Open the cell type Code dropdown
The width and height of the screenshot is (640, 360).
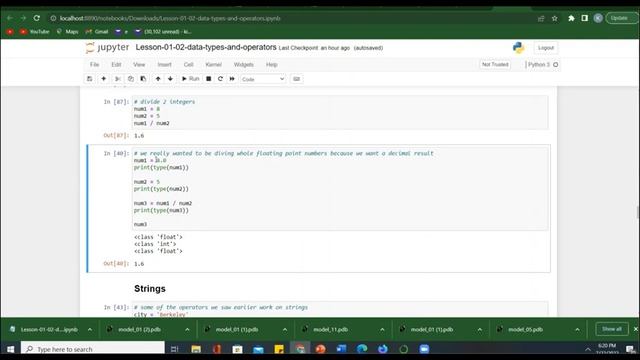coord(263,79)
